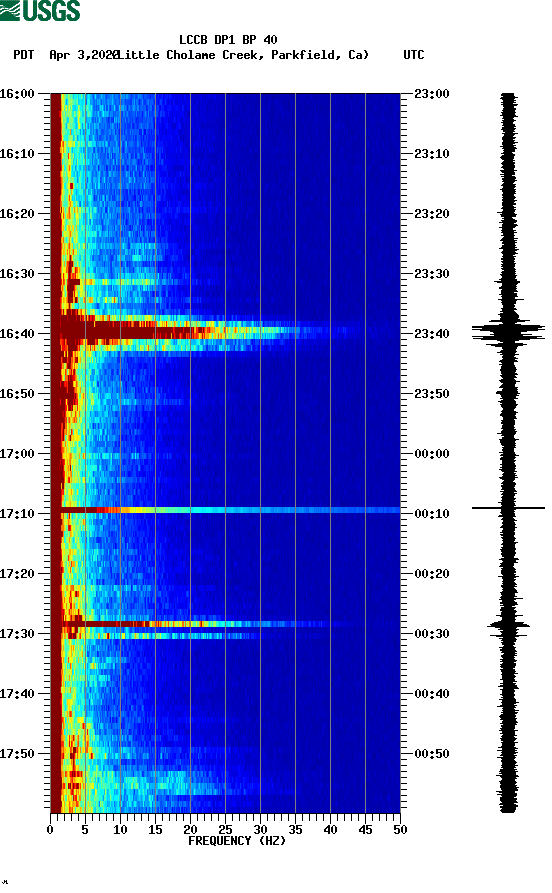This screenshot has height=893, width=552.
Task: Click the '16:40' PDT time label
Action: click(17, 334)
